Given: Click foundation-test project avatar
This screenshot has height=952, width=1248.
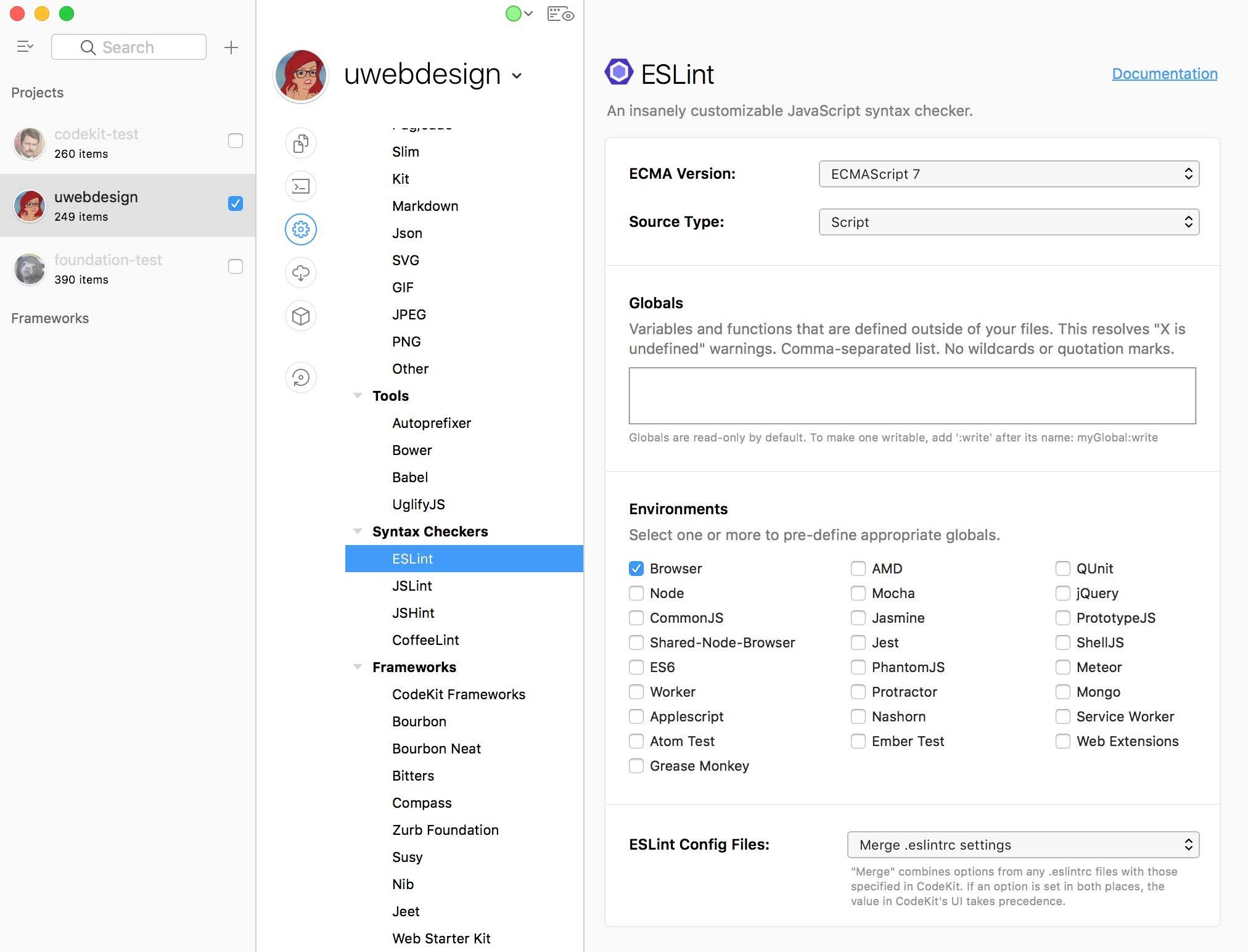Looking at the screenshot, I should tap(29, 269).
